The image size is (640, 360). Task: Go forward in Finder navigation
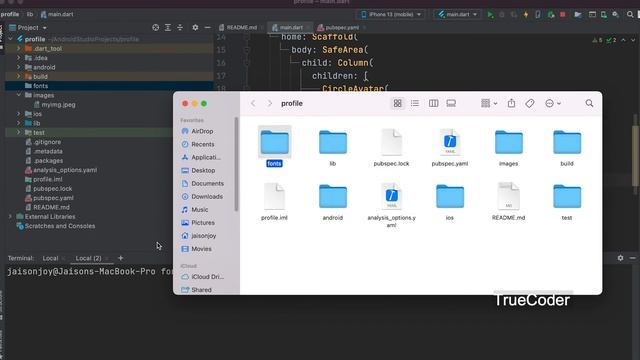pos(269,103)
